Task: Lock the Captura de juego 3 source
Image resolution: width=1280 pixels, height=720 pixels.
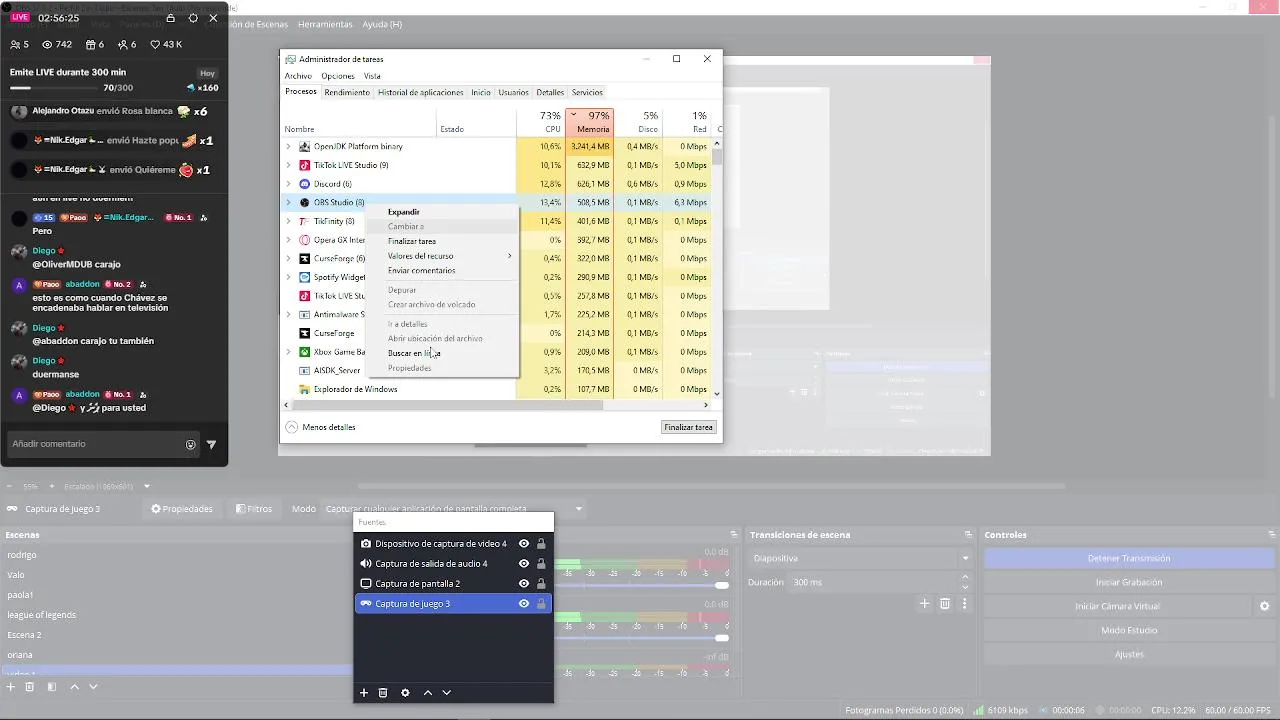Action: click(x=541, y=604)
